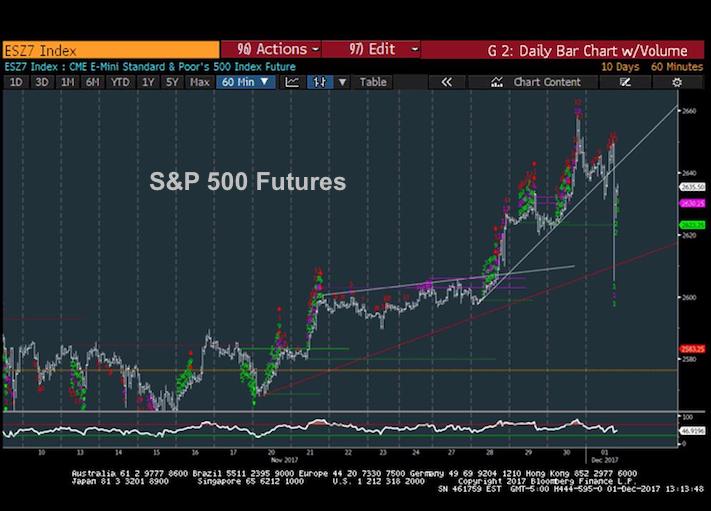
Task: Open the Table view
Action: tap(373, 82)
